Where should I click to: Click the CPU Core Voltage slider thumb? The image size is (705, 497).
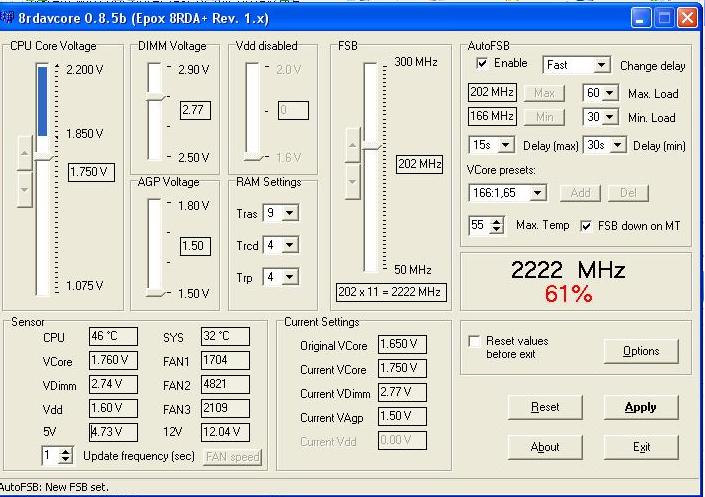tap(44, 157)
